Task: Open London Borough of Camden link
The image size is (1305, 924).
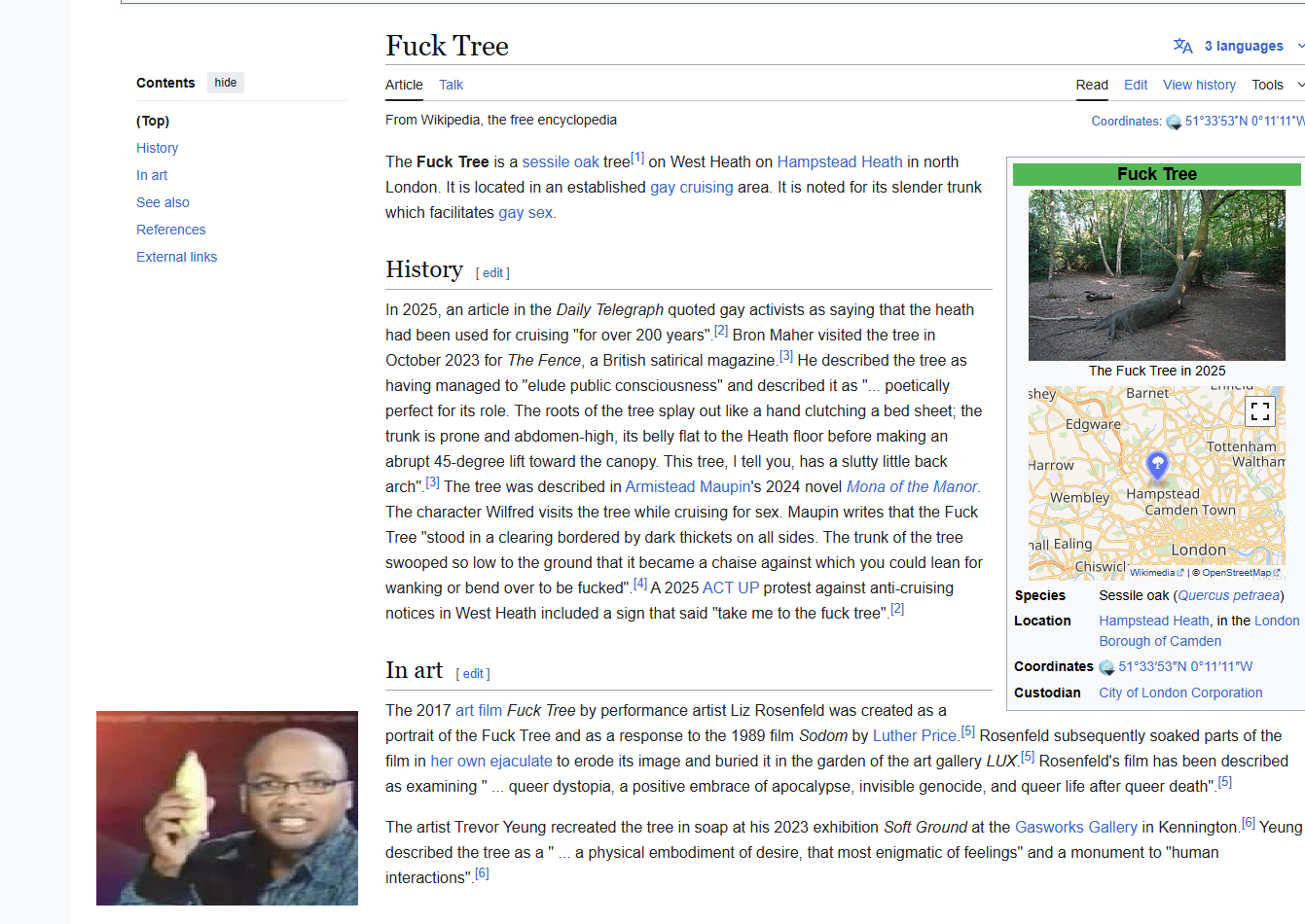Action: pos(1199,631)
